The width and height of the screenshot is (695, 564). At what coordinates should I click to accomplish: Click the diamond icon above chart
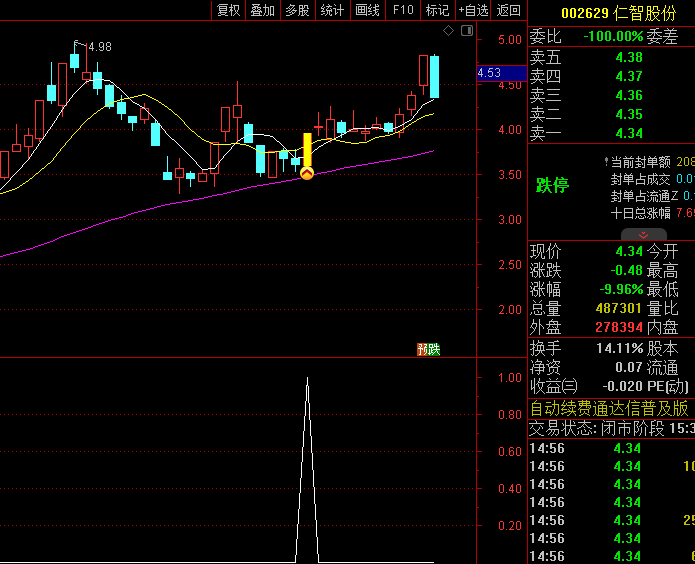pos(449,31)
